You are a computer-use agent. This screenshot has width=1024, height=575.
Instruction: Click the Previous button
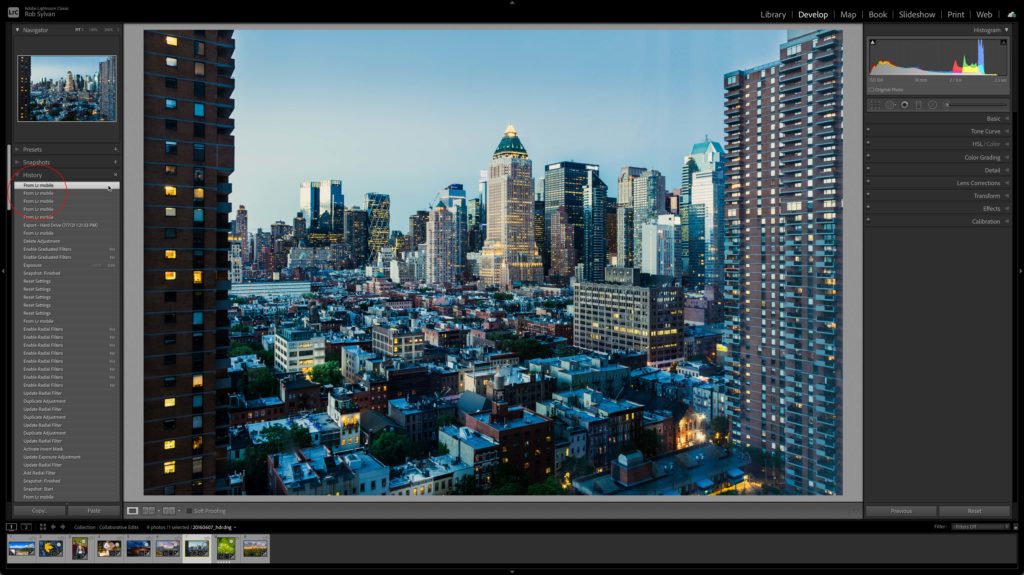click(901, 511)
